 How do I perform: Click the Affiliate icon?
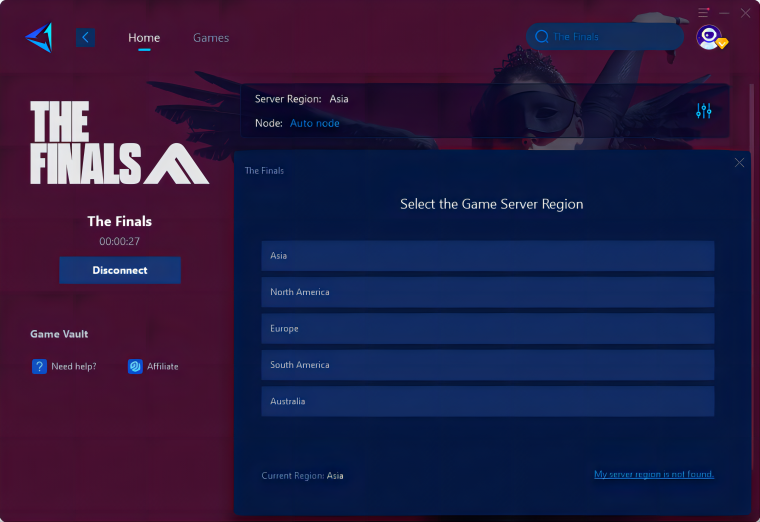coord(135,366)
